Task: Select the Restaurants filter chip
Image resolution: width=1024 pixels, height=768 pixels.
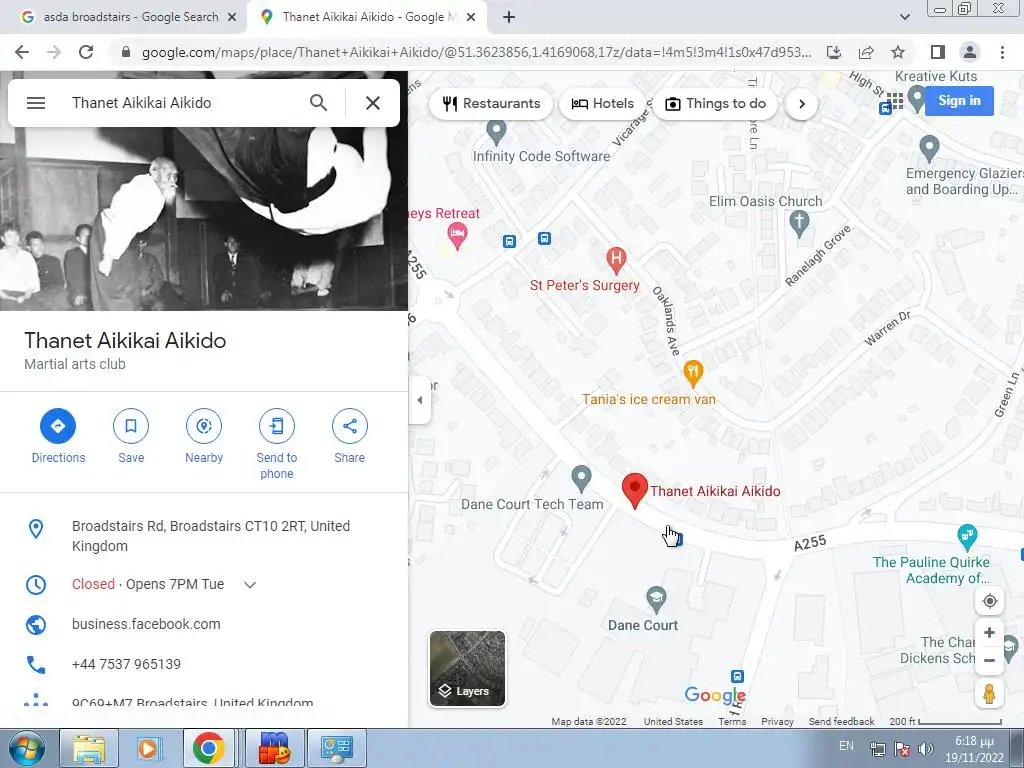Action: click(491, 103)
